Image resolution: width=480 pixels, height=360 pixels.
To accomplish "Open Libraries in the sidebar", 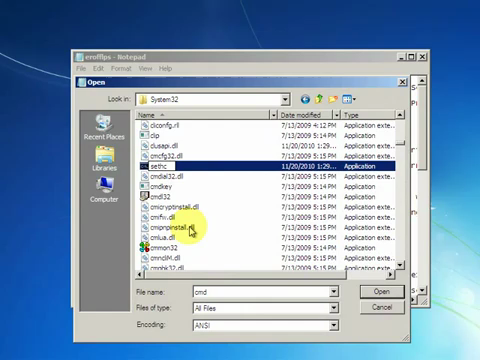I will [x=104, y=159].
